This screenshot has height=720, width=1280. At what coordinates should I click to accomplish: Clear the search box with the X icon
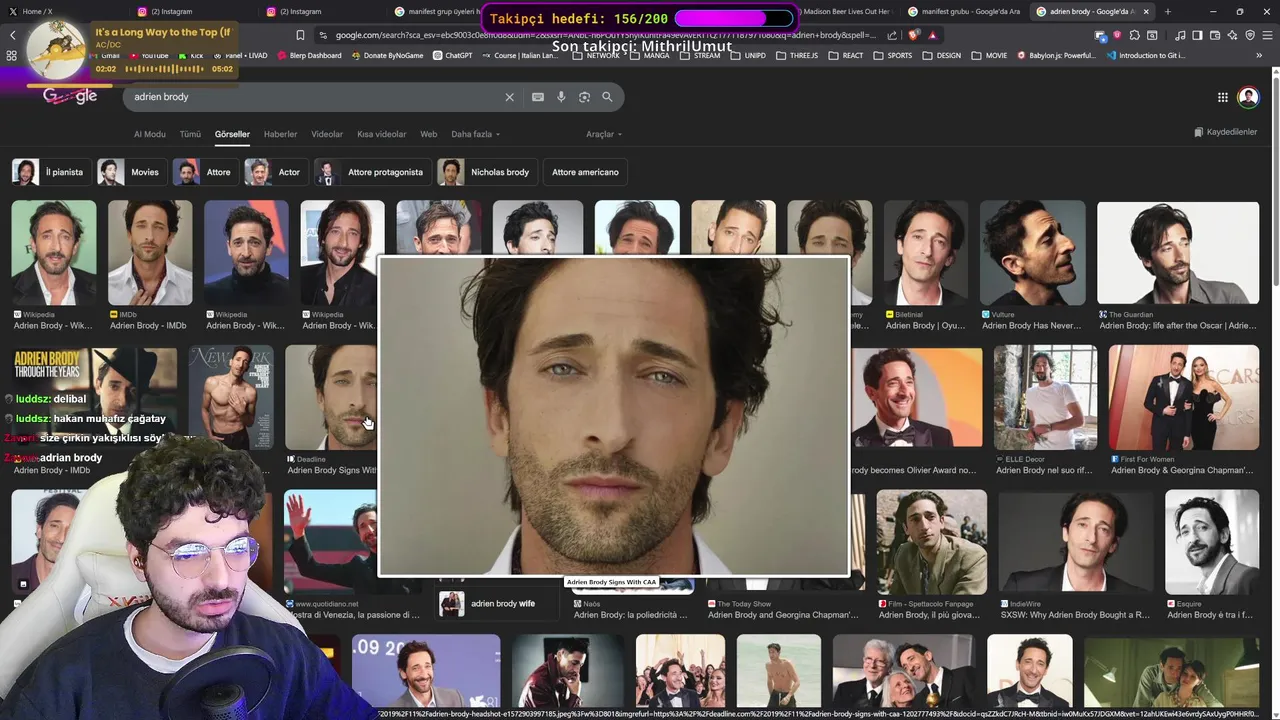pyautogui.click(x=509, y=97)
